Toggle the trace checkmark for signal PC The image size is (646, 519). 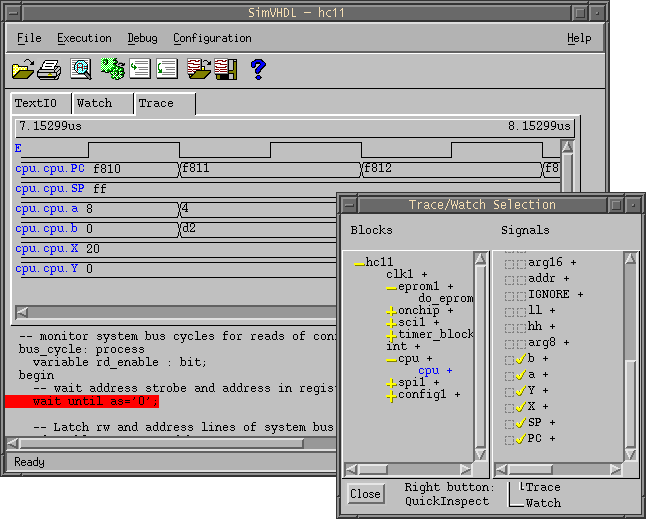click(x=519, y=439)
